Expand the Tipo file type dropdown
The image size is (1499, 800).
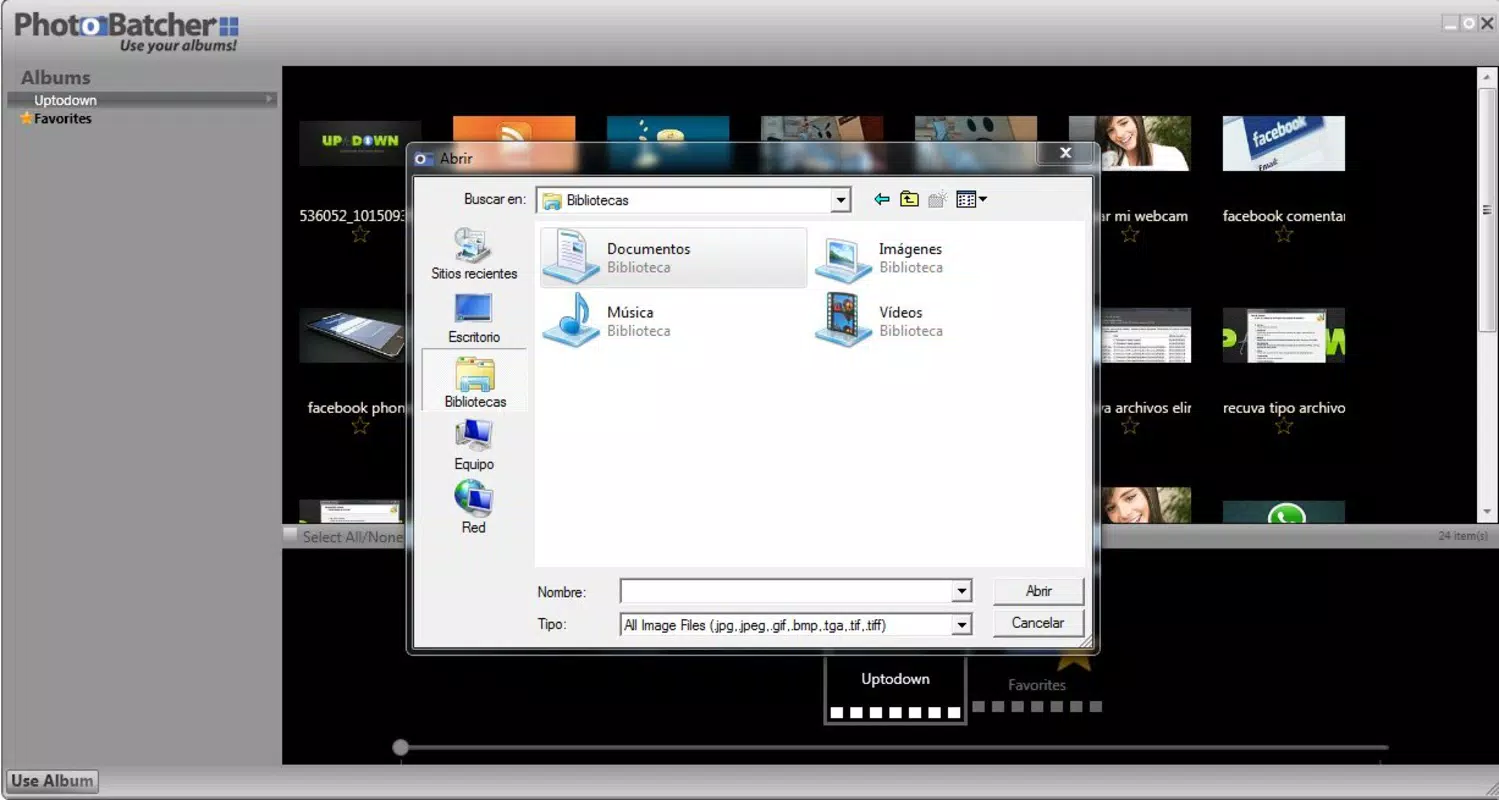click(961, 625)
